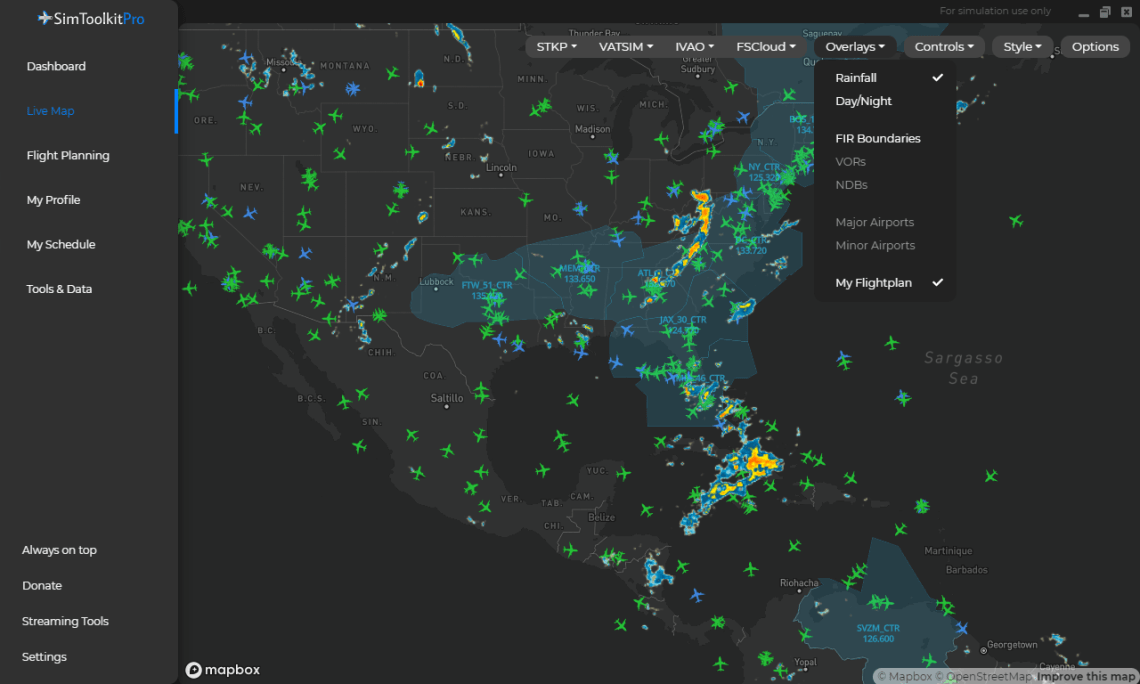Open the Style dropdown
1140x684 pixels.
pos(1022,47)
